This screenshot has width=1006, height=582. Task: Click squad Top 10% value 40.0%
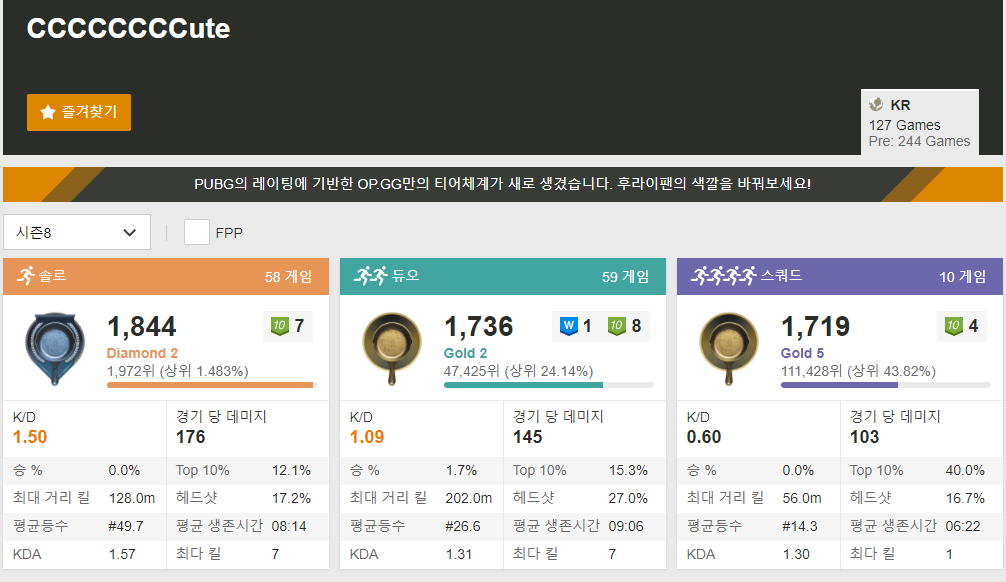[x=965, y=470]
